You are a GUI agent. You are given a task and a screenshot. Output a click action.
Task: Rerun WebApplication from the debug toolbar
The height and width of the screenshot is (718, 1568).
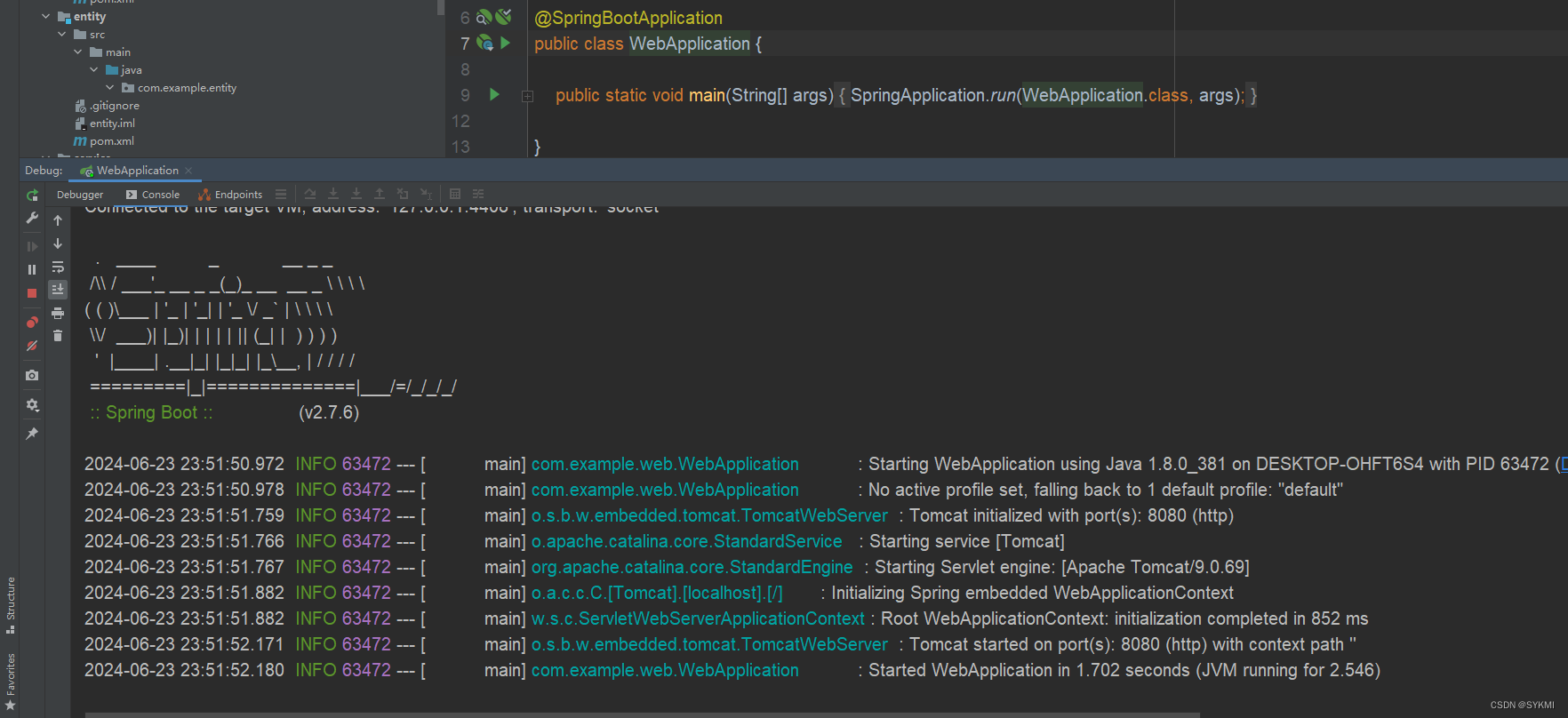pos(32,195)
